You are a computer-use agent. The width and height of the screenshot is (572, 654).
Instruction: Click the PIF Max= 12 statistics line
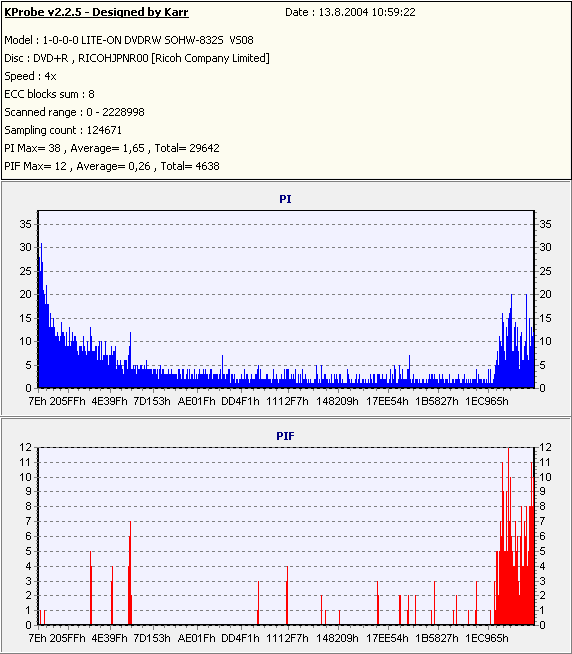(112, 166)
